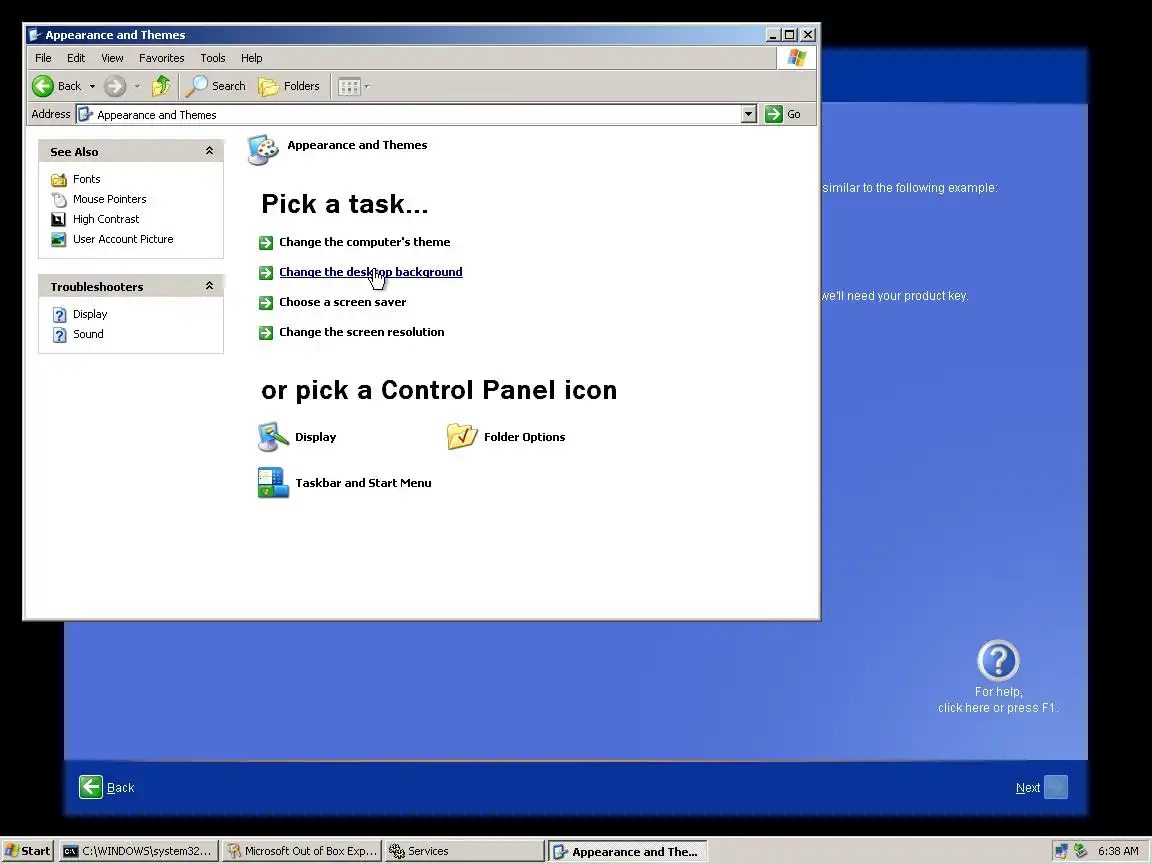Click the User Account Picture link text
Screen dimensions: 1152x864
pyautogui.click(x=123, y=239)
